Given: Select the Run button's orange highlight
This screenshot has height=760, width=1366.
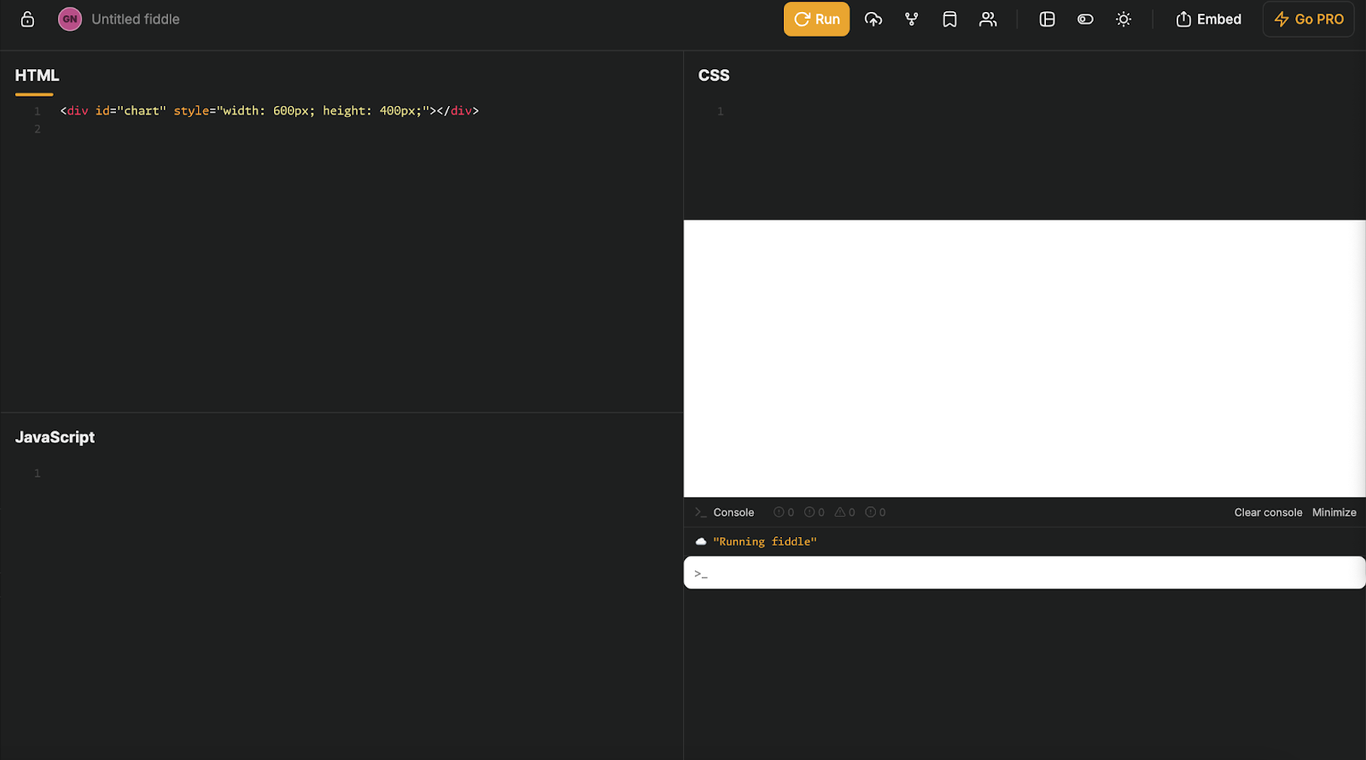Looking at the screenshot, I should (x=816, y=19).
